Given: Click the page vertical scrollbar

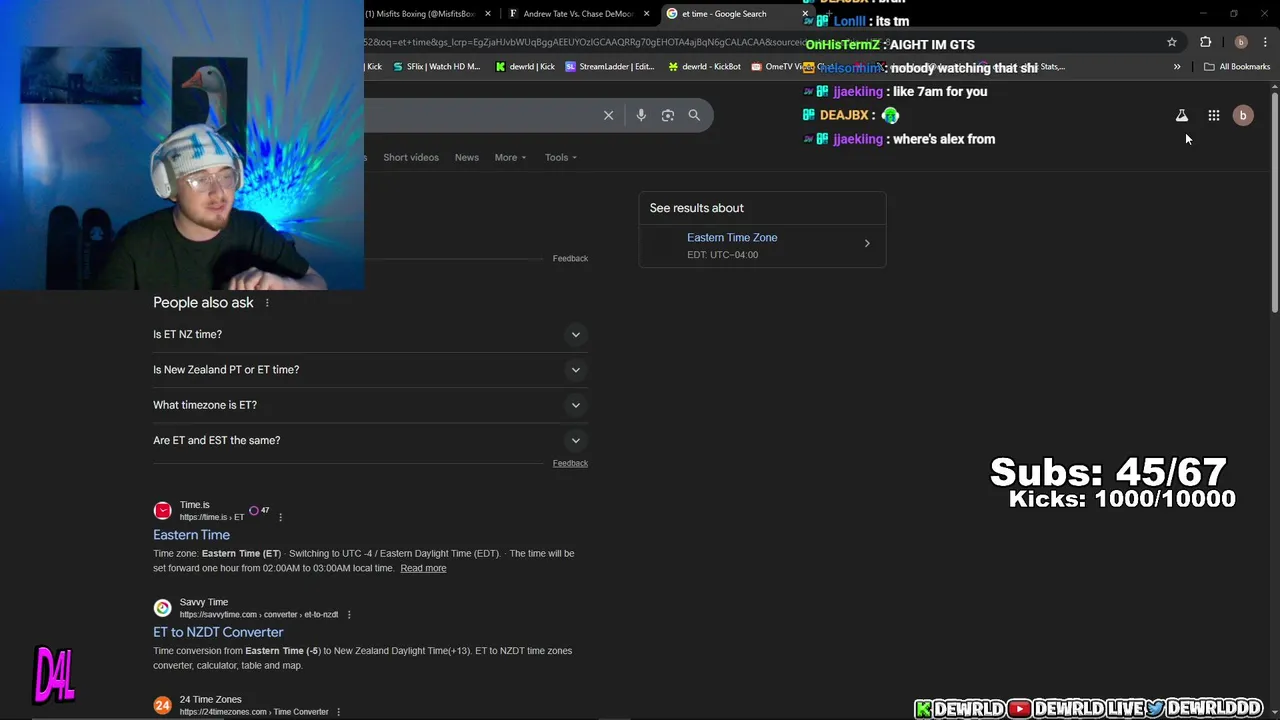Looking at the screenshot, I should [x=1275, y=205].
